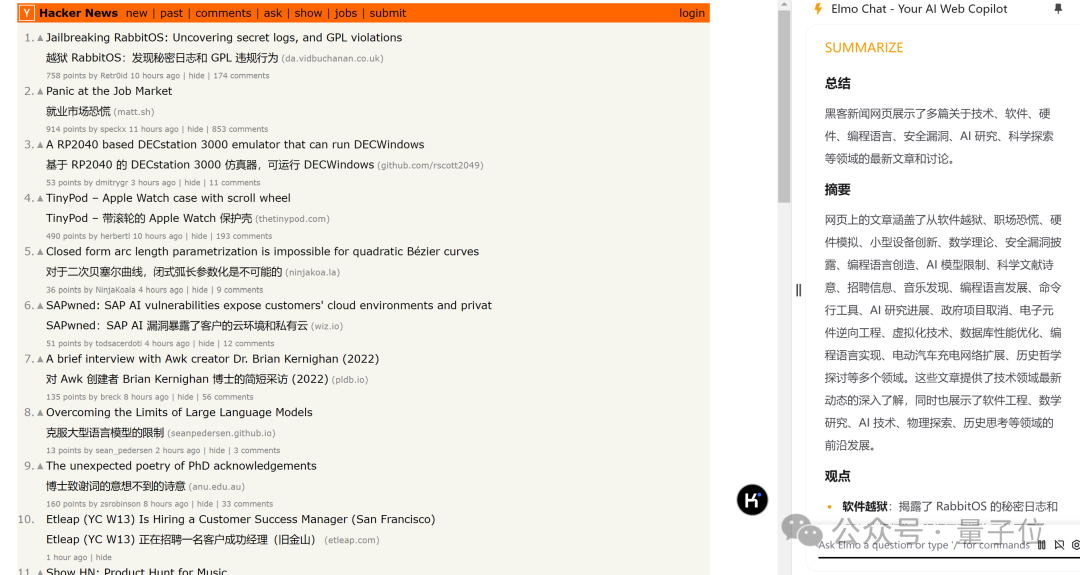Viewport: 1080px width, 575px height.
Task: Click the clear chat icon beside input
Action: point(1059,545)
